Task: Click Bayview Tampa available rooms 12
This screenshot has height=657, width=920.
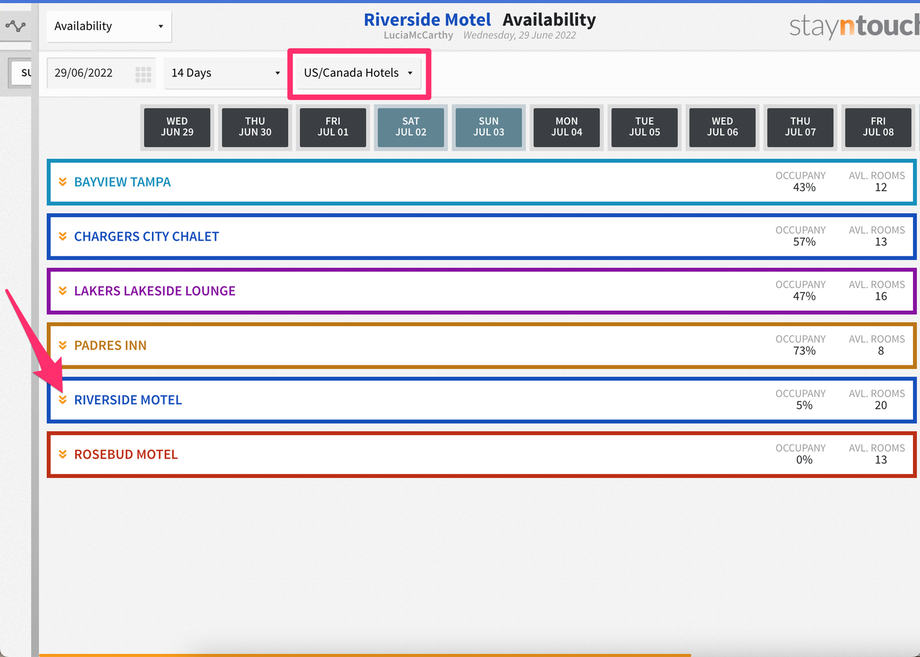Action: click(x=881, y=188)
